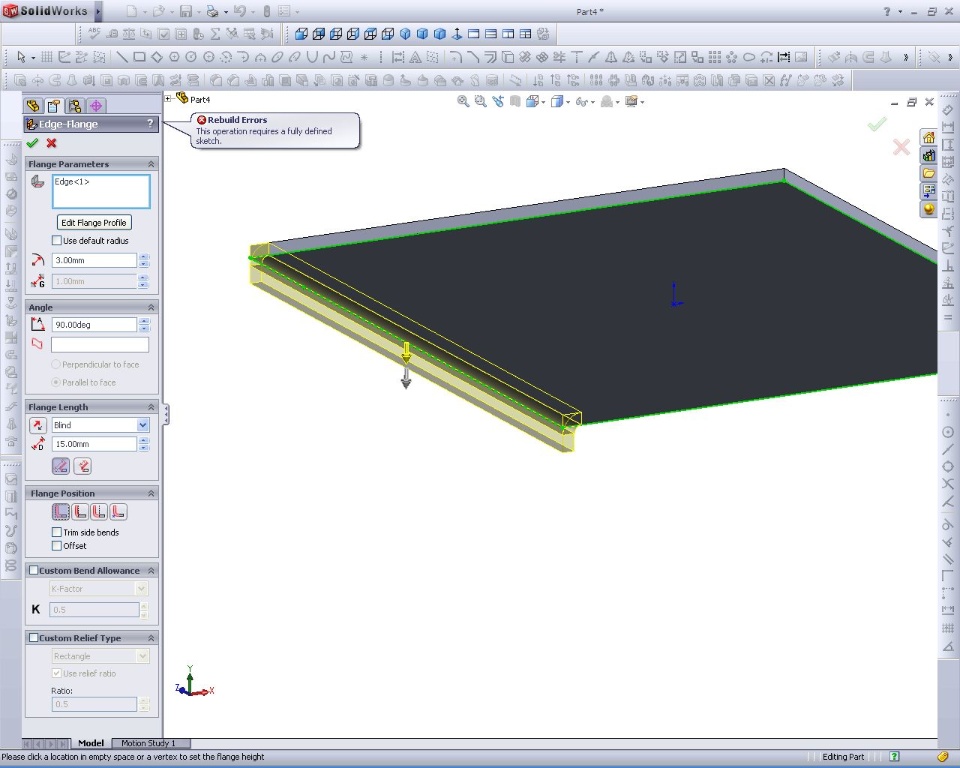Switch to the ConfigurationManager tab
This screenshot has height=768, width=960.
75,106
